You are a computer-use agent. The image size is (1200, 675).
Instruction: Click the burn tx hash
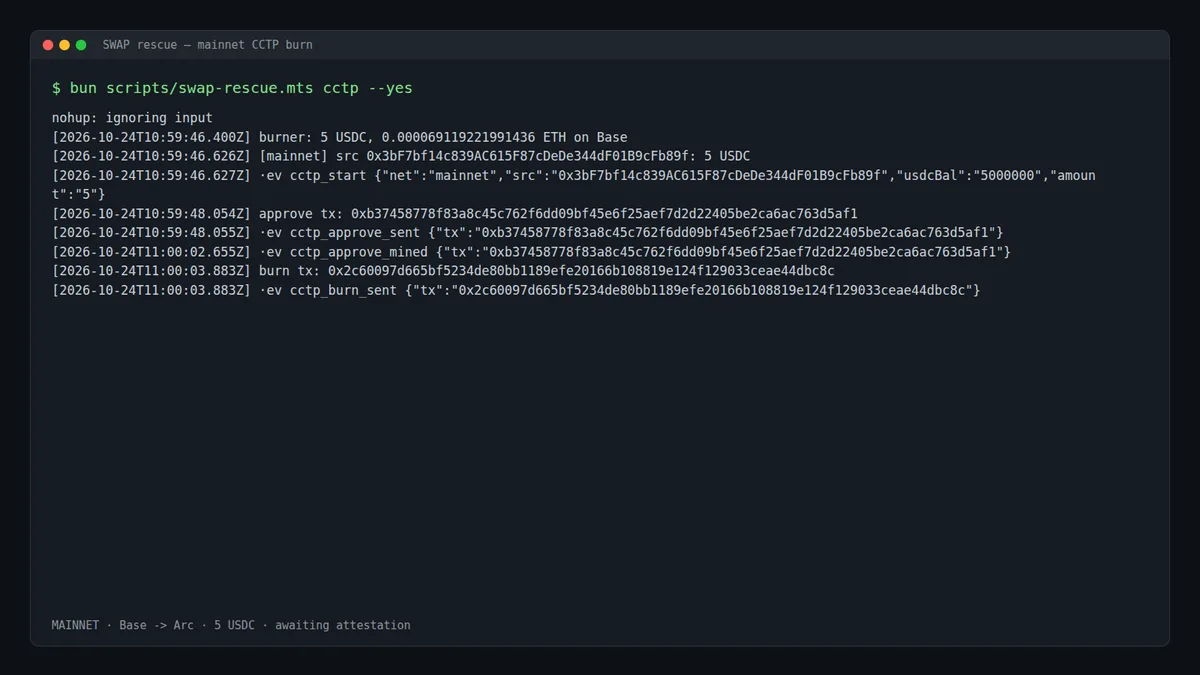(581, 271)
